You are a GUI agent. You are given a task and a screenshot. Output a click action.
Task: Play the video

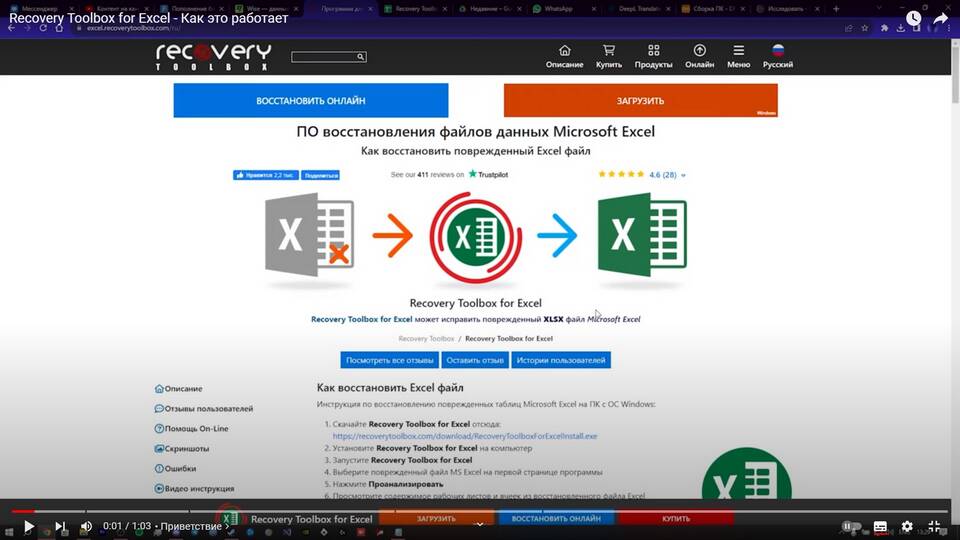click(28, 526)
